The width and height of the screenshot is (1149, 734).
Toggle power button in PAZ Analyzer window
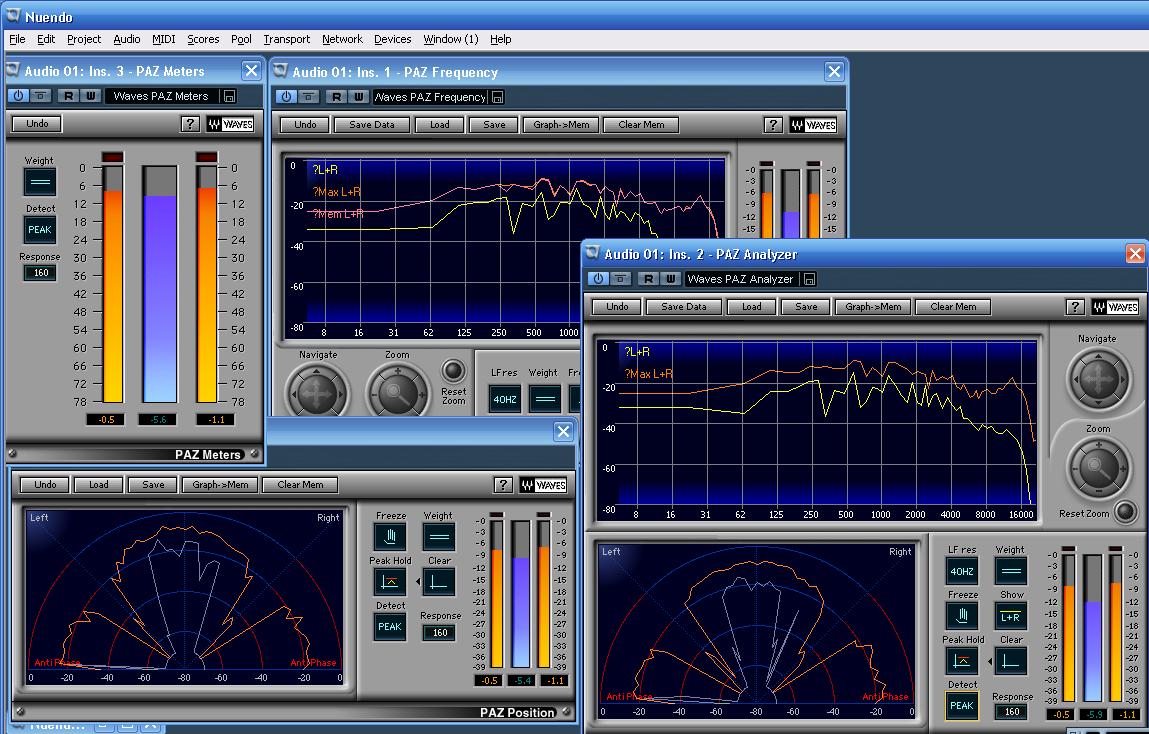click(x=598, y=278)
